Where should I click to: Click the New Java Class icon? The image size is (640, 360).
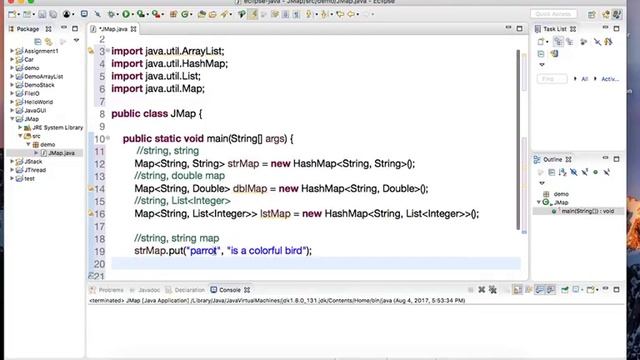point(185,14)
